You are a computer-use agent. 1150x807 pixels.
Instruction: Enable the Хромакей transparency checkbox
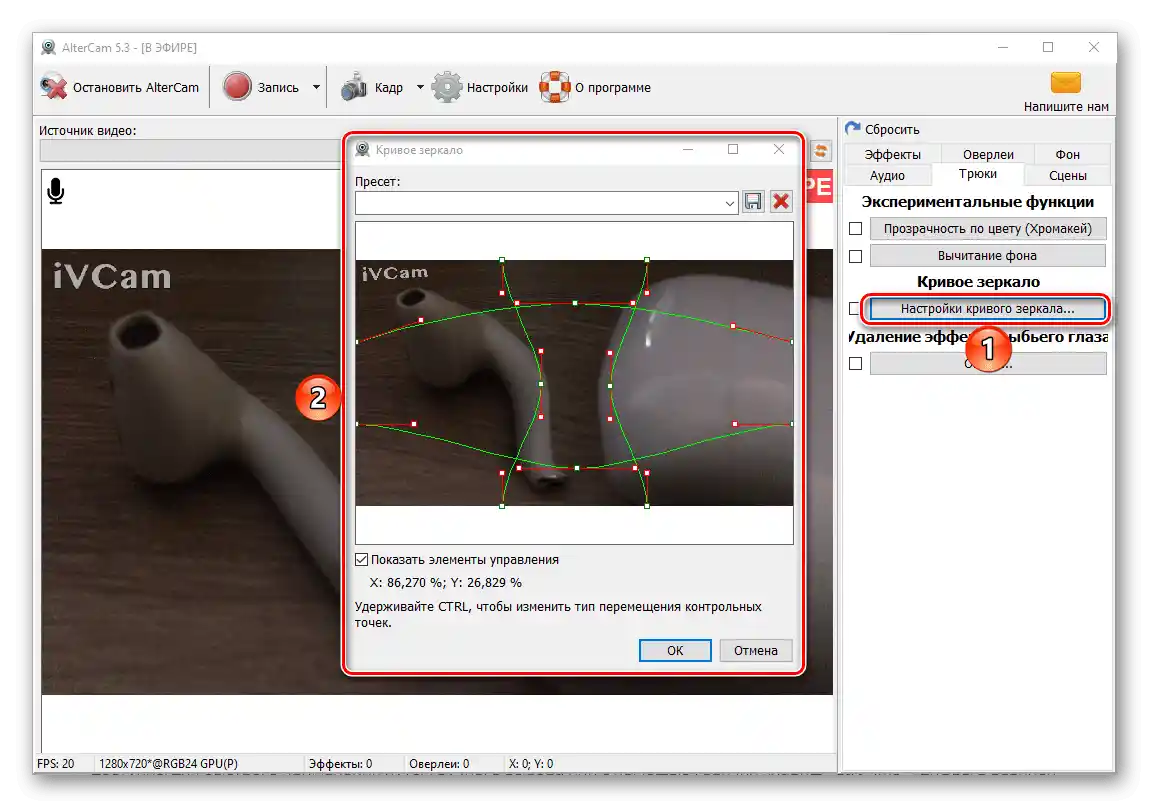[855, 229]
